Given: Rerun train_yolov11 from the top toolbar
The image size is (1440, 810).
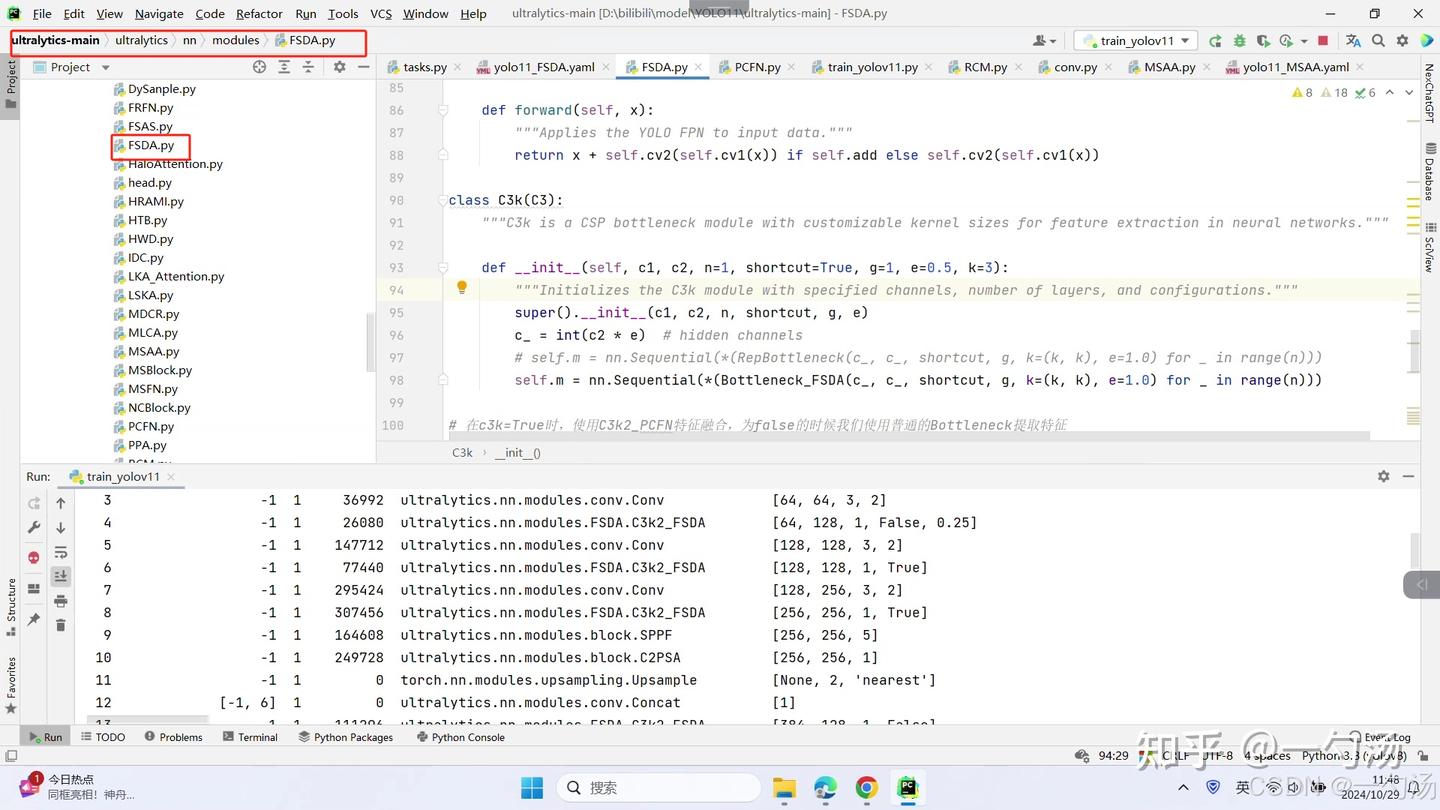Looking at the screenshot, I should tap(1215, 41).
